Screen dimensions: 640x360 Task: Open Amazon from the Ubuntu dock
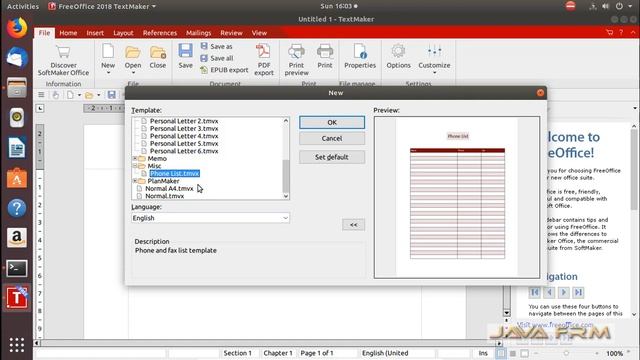tap(17, 238)
